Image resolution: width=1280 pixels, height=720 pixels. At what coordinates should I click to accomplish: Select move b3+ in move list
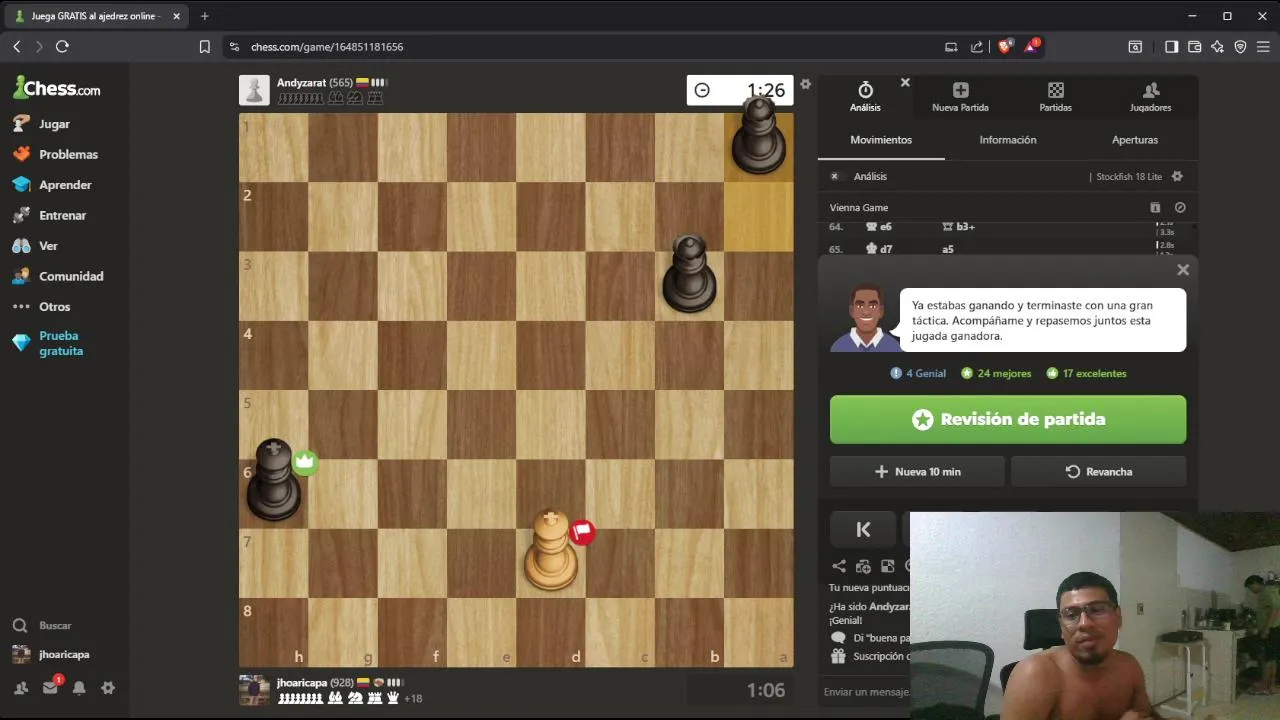pos(958,227)
